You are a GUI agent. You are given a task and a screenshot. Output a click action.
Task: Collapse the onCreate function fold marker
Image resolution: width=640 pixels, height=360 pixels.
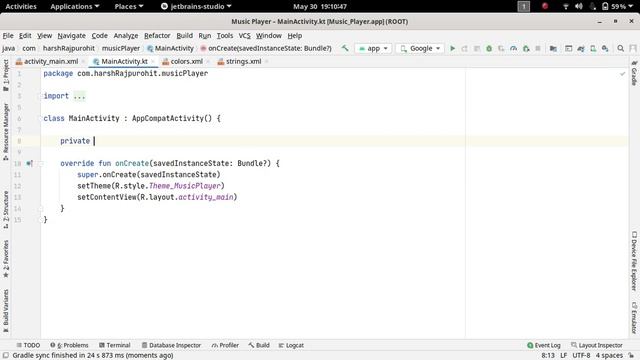click(x=40, y=163)
